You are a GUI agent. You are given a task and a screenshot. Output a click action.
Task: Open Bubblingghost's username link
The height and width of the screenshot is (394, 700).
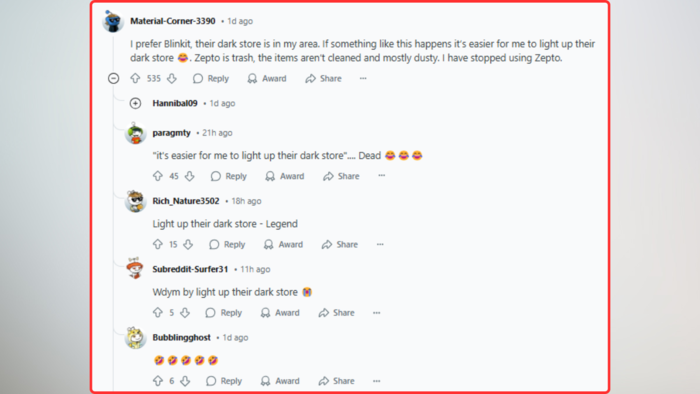click(x=181, y=338)
